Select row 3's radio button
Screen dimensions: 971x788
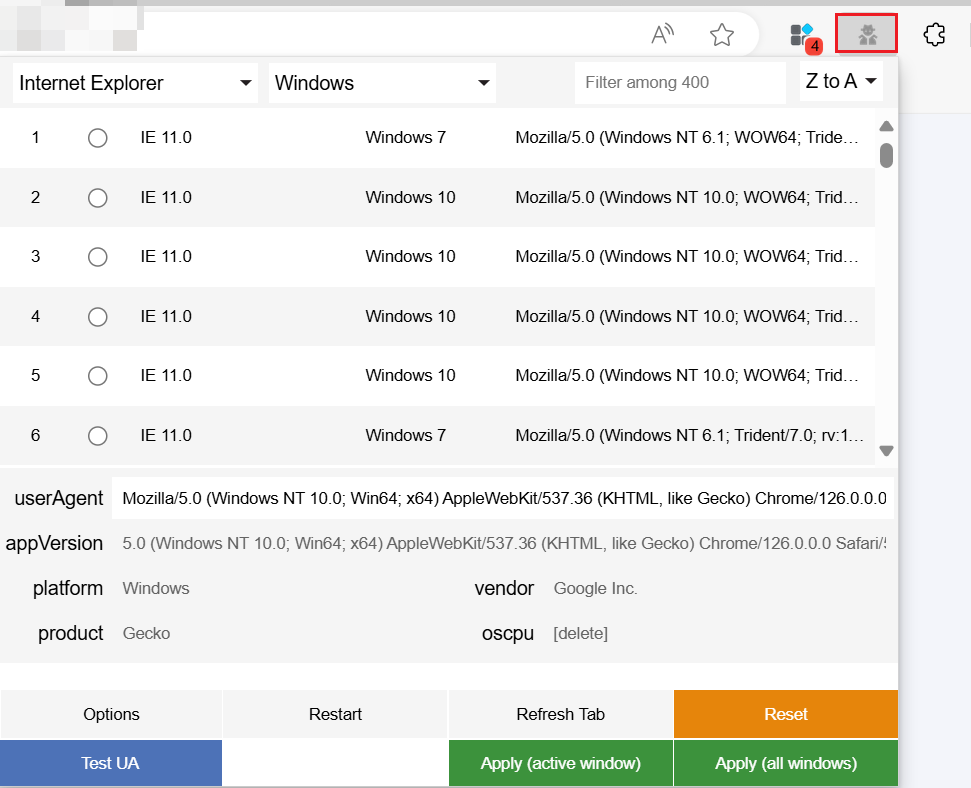click(97, 257)
